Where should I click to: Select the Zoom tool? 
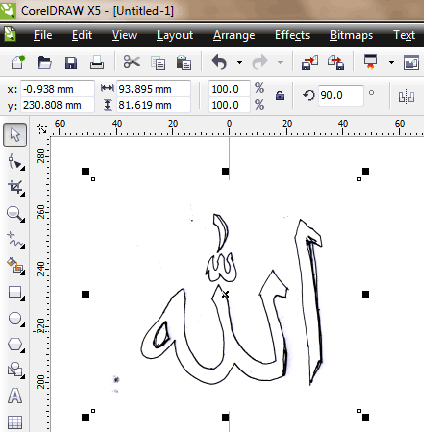click(16, 214)
